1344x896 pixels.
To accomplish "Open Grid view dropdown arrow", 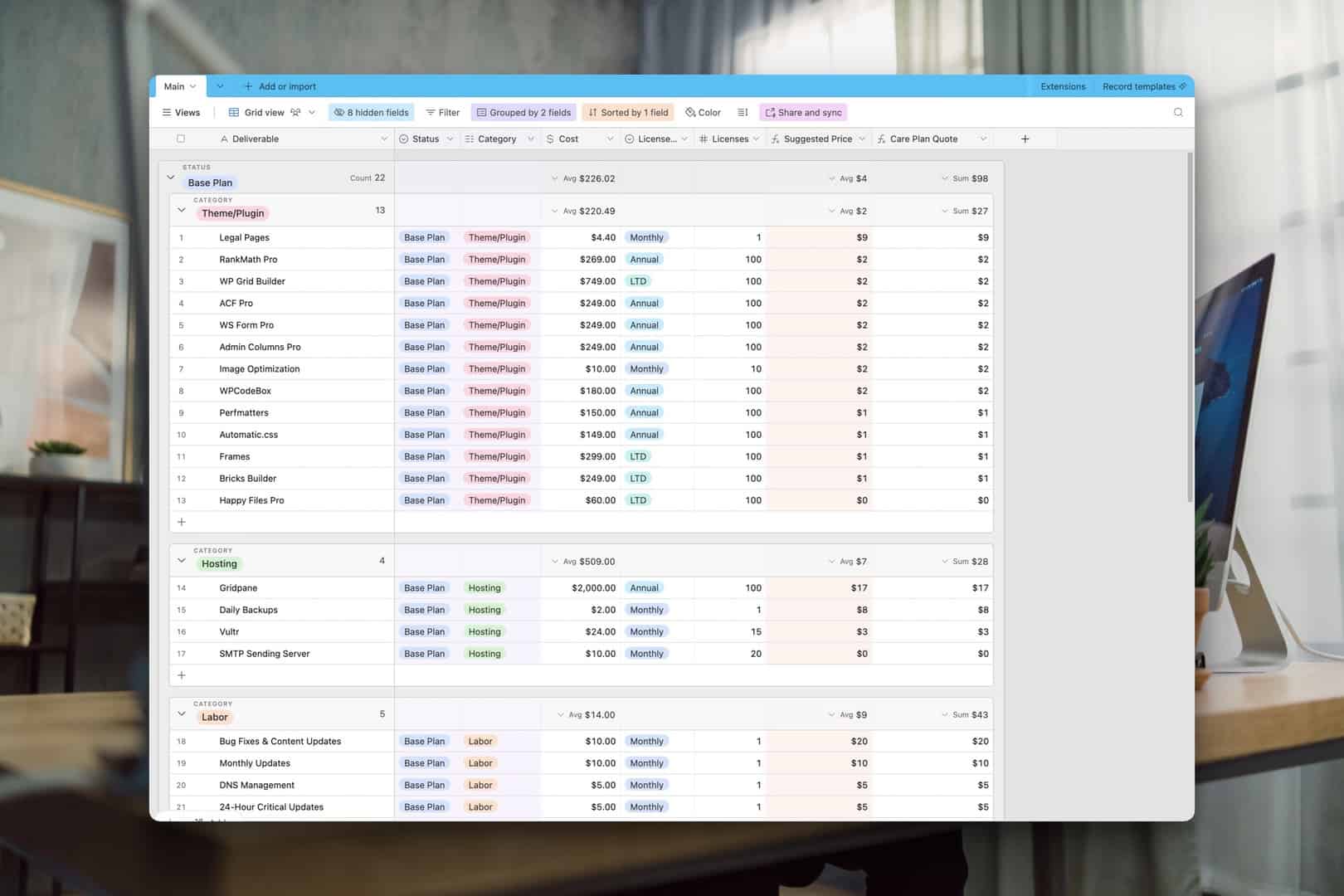I will (312, 112).
